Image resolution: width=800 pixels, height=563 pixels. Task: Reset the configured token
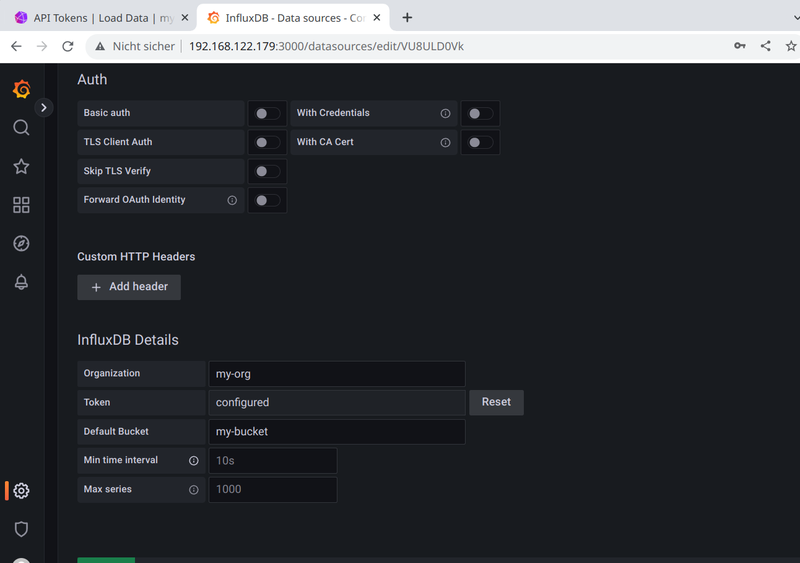click(x=496, y=402)
